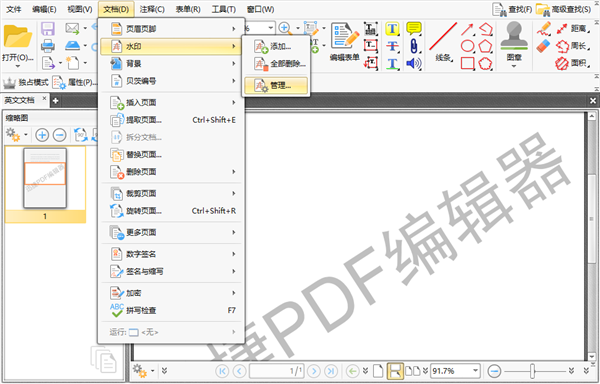Image resolution: width=600 pixels, height=384 pixels.
Task: Expand the 贝茨编号 submenu
Action: [x=171, y=81]
